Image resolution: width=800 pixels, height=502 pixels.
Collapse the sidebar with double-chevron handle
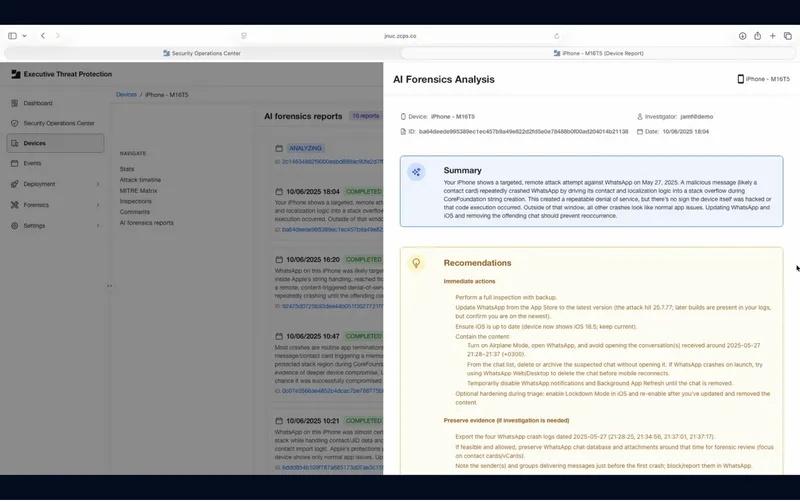(109, 285)
